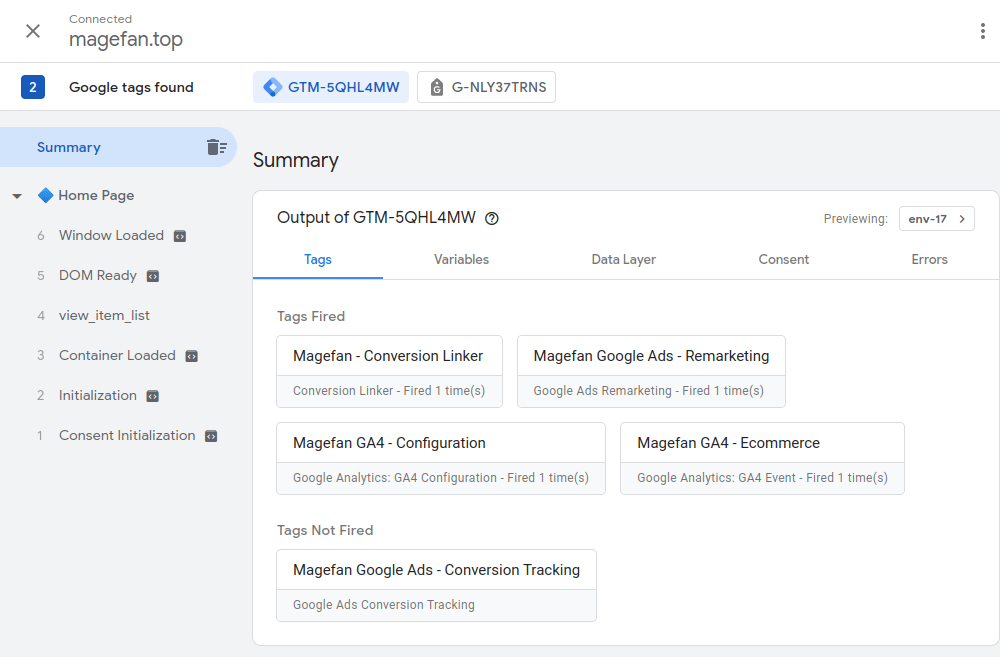Switch to the Tags tab
Viewport: 1000px width, 657px height.
[x=318, y=260]
